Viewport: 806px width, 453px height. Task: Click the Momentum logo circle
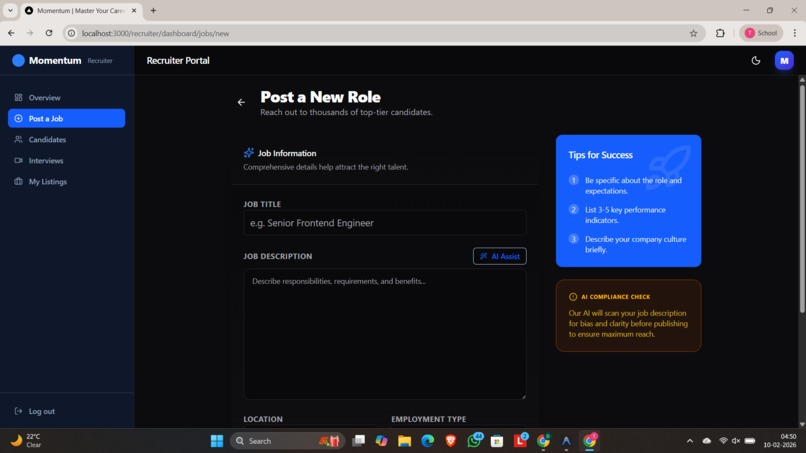click(19, 61)
